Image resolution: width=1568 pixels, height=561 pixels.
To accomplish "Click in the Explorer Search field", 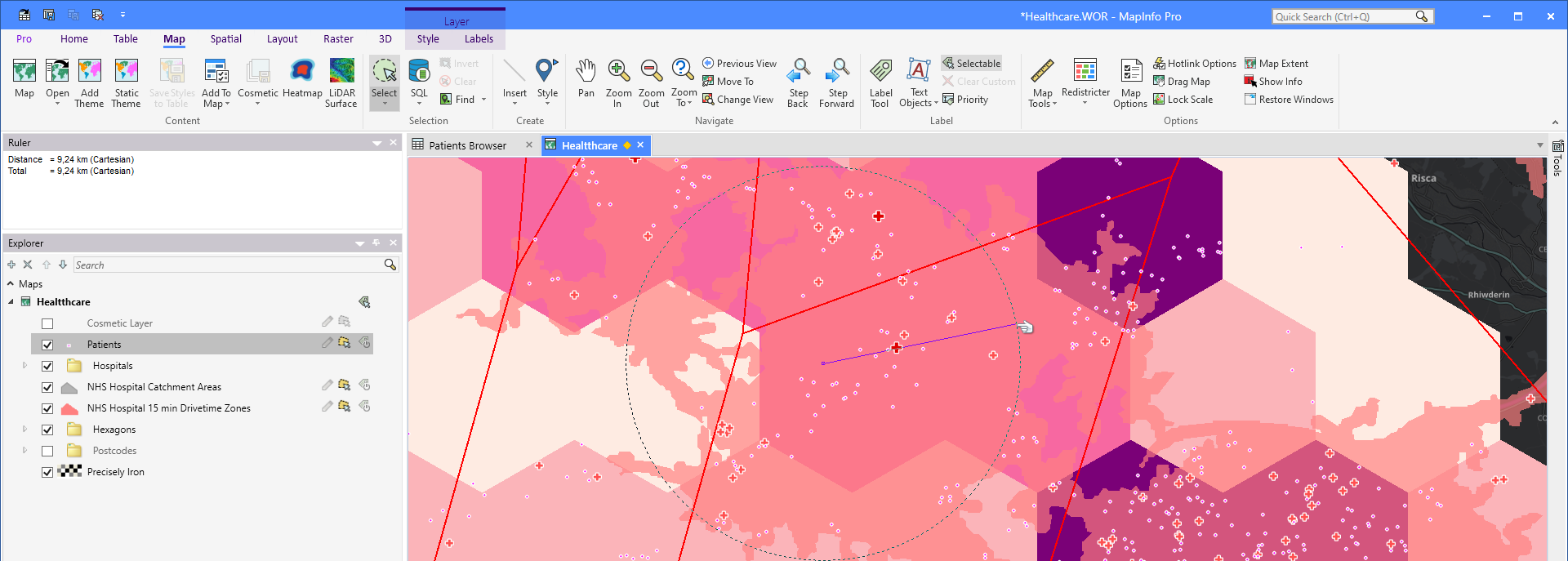I will coord(228,265).
